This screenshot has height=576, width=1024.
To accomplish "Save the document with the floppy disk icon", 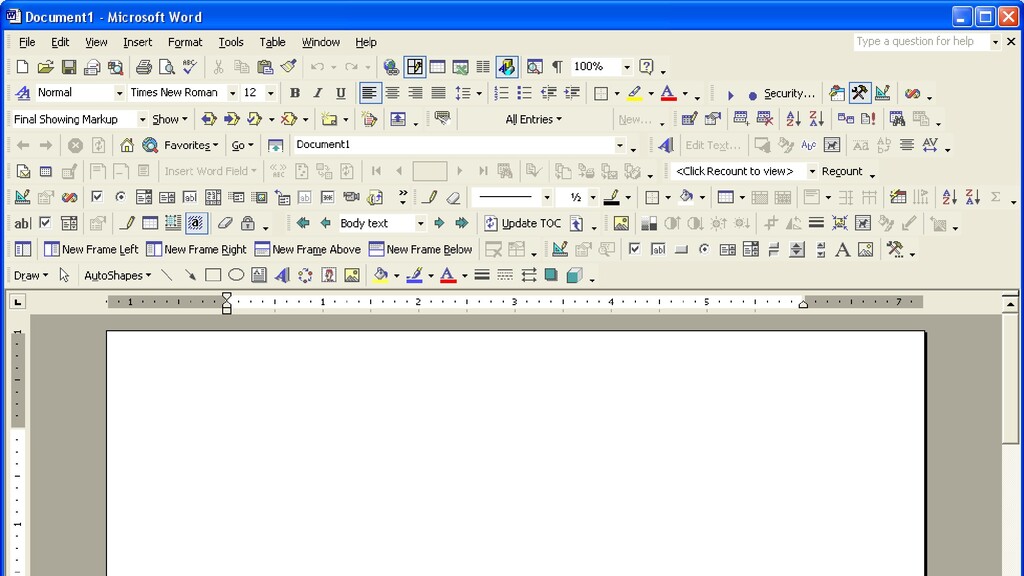I will click(69, 67).
